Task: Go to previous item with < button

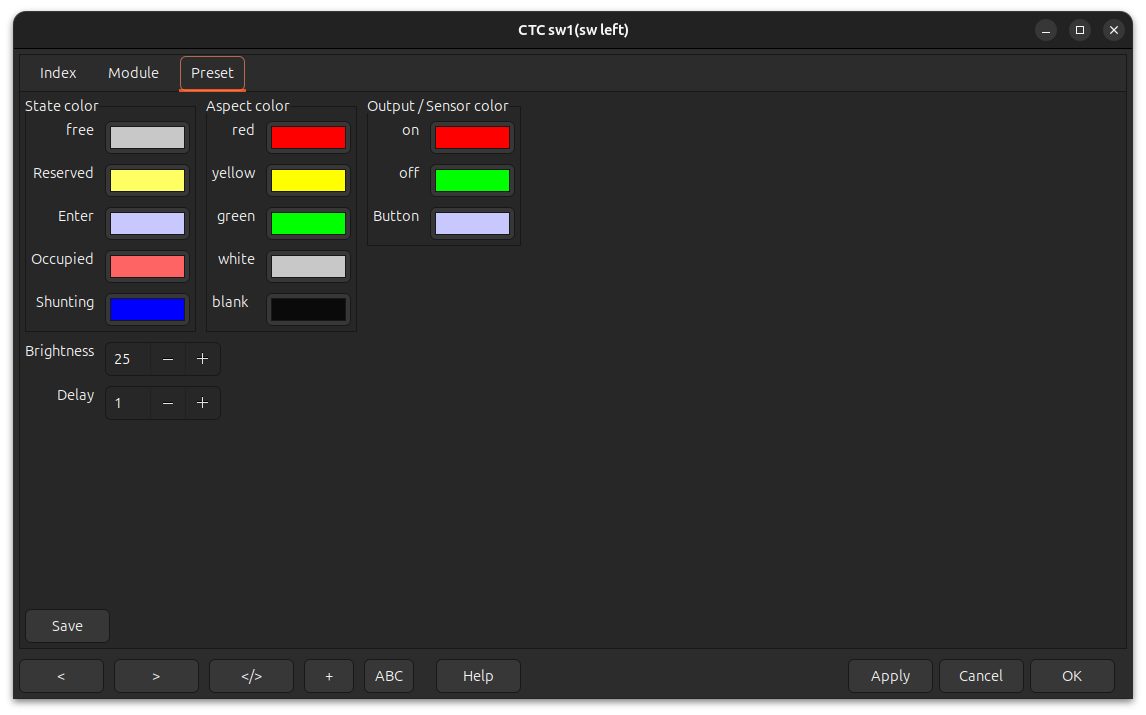Action: (61, 676)
